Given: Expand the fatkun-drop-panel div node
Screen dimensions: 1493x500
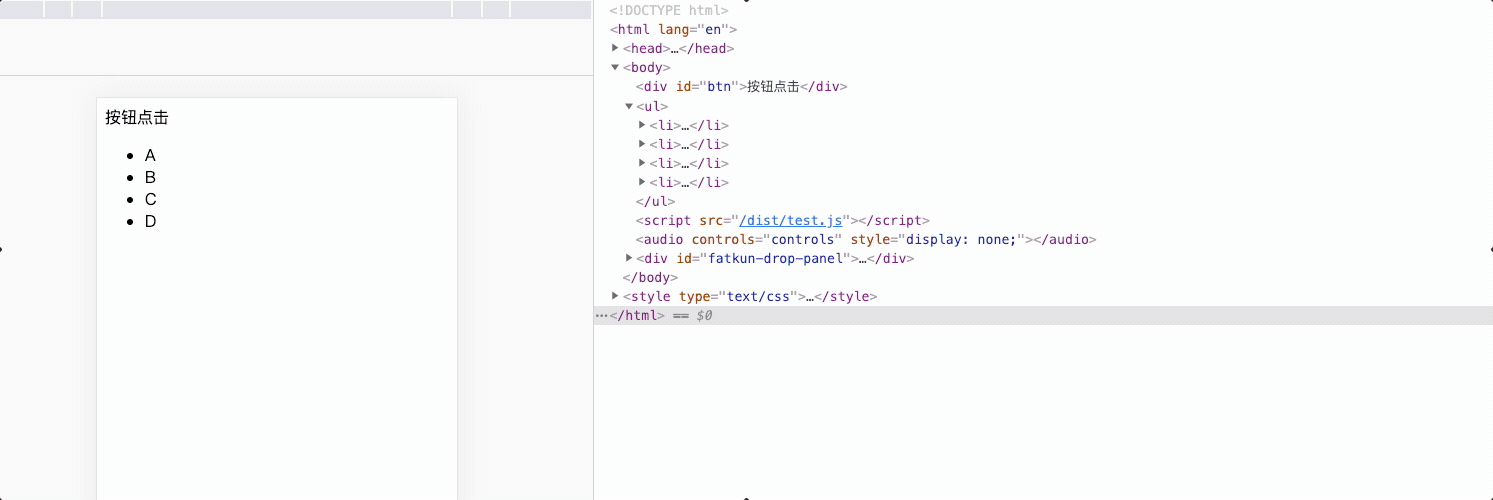Looking at the screenshot, I should point(629,258).
